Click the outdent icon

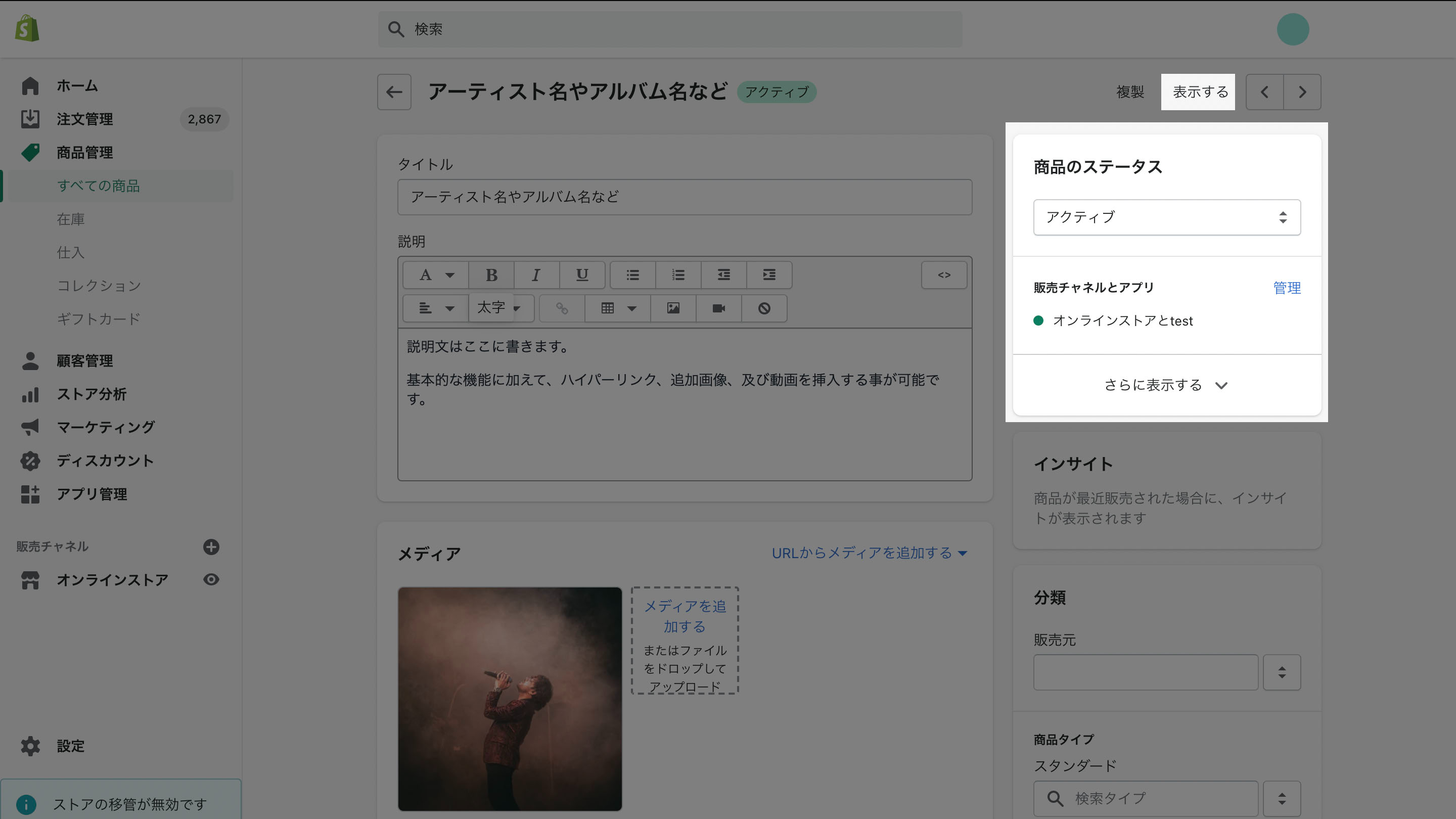(723, 275)
